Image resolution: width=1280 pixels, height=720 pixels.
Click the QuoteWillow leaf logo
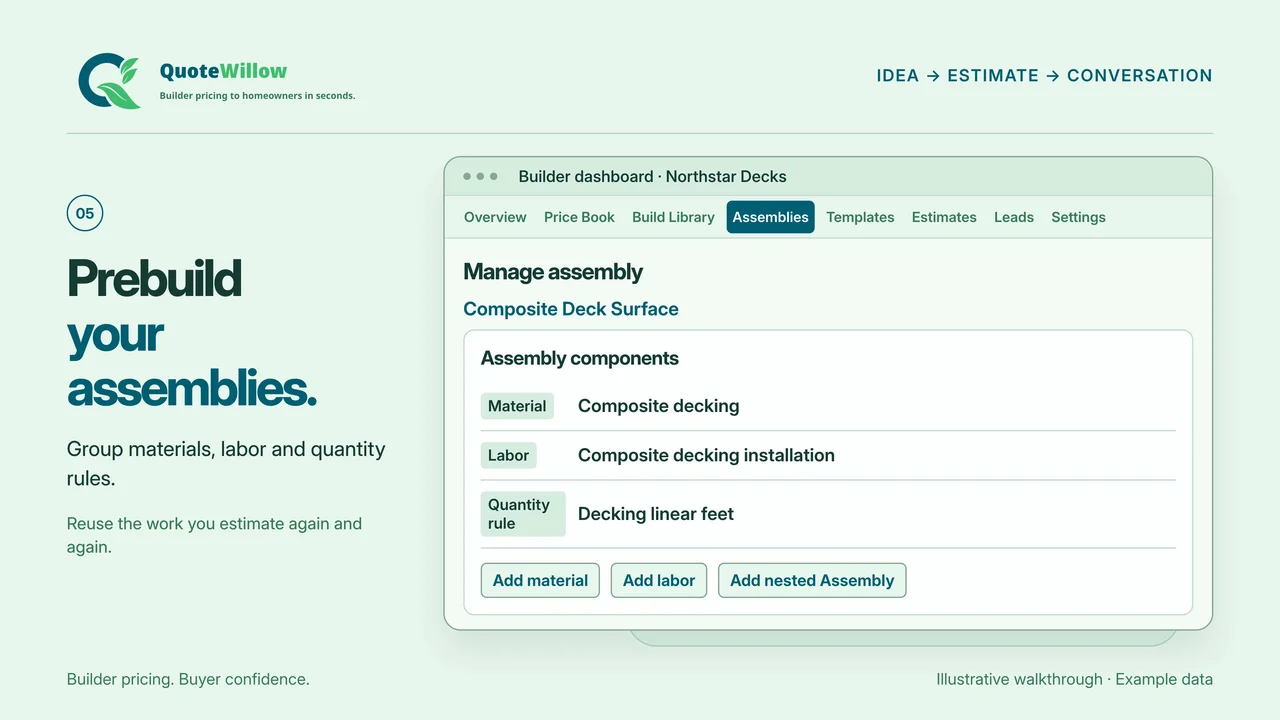pyautogui.click(x=109, y=81)
